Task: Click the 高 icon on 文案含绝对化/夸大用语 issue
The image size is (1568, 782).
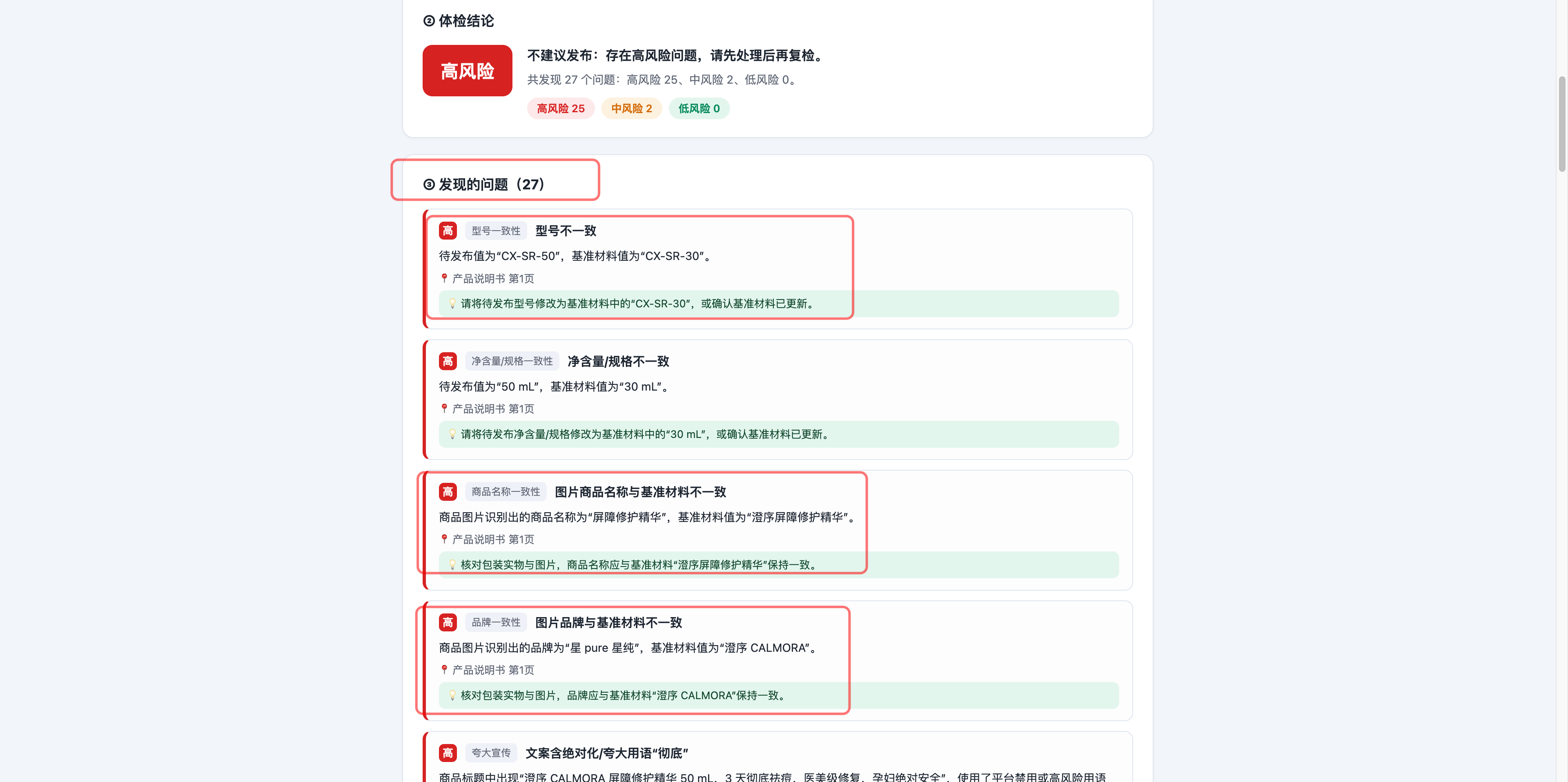Action: click(448, 753)
